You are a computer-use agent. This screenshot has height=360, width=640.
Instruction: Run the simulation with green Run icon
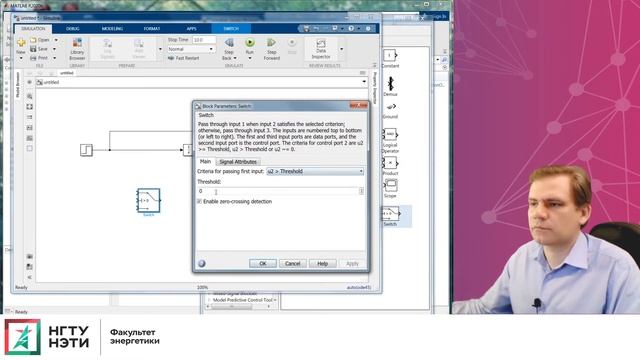click(250, 42)
